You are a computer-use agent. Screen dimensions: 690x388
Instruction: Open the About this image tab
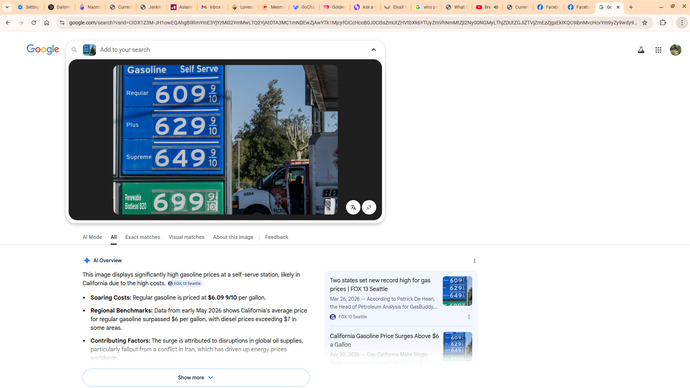tap(233, 237)
